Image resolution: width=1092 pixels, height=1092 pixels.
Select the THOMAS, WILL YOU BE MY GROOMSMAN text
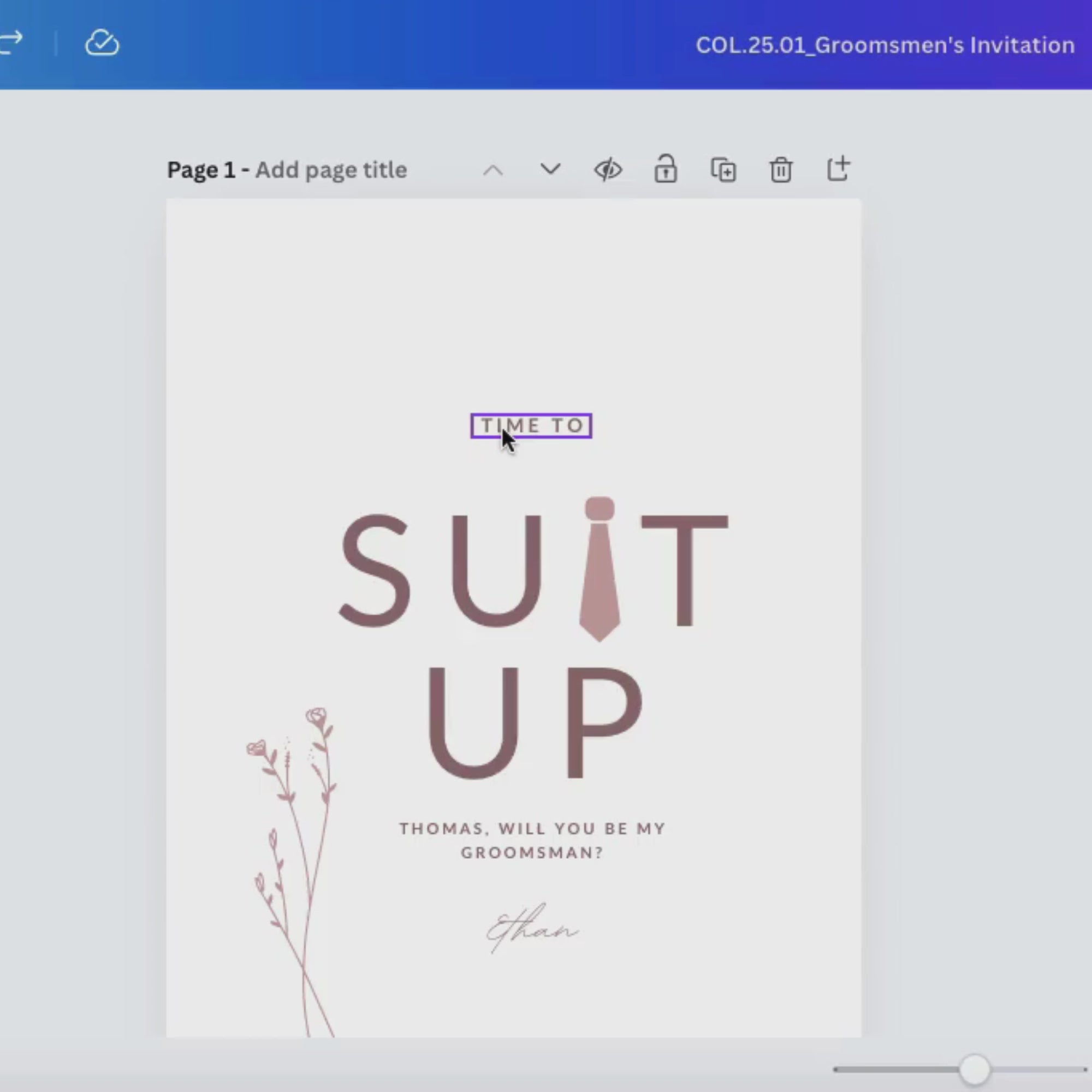point(532,840)
